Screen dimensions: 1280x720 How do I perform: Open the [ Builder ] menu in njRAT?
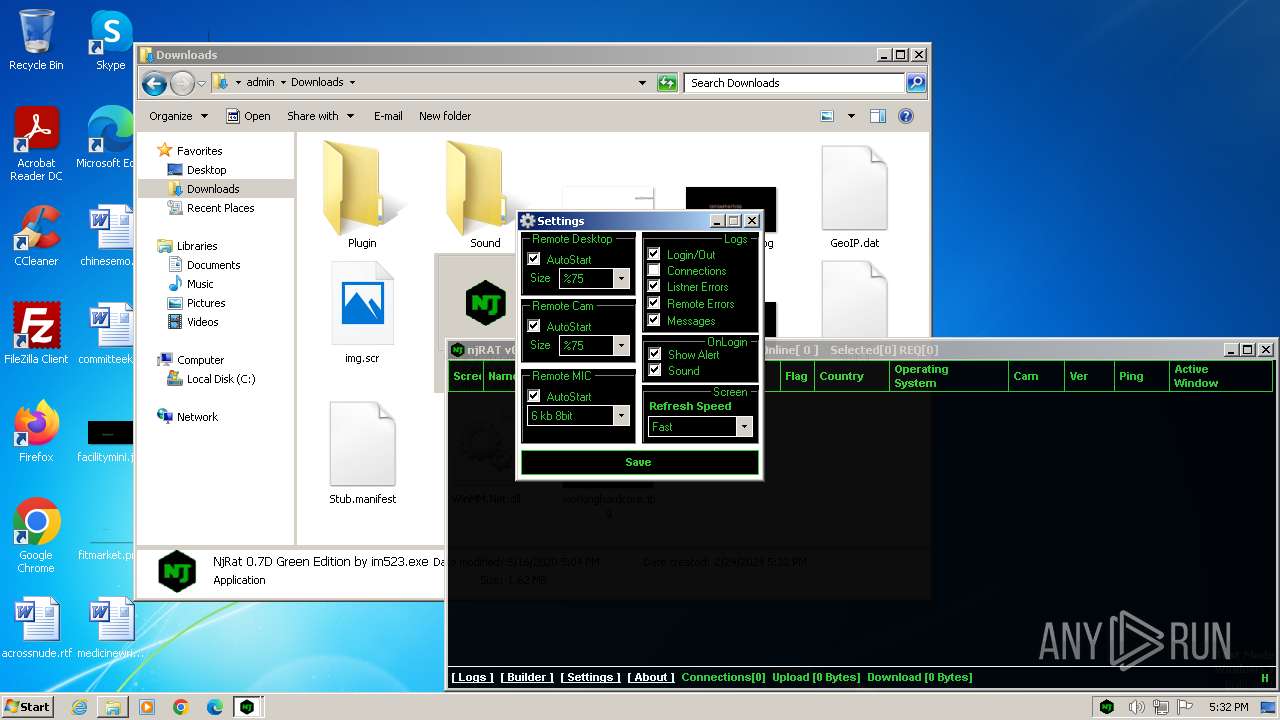(x=527, y=677)
